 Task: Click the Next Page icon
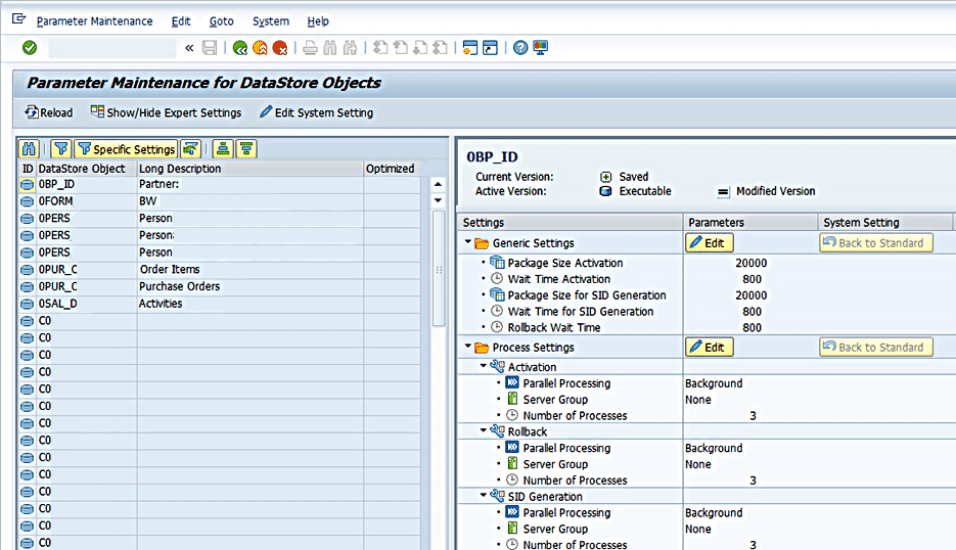point(420,48)
